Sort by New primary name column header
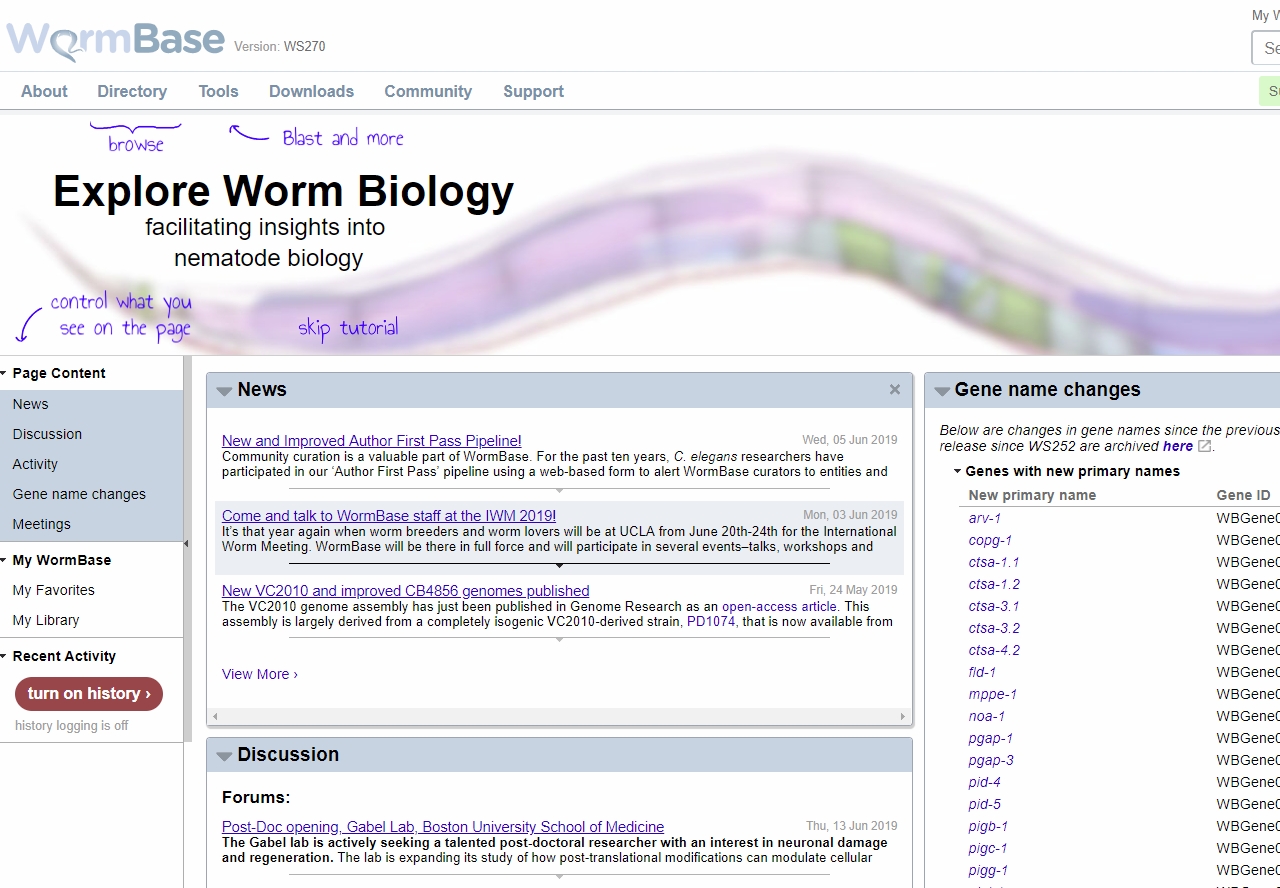 point(1032,495)
